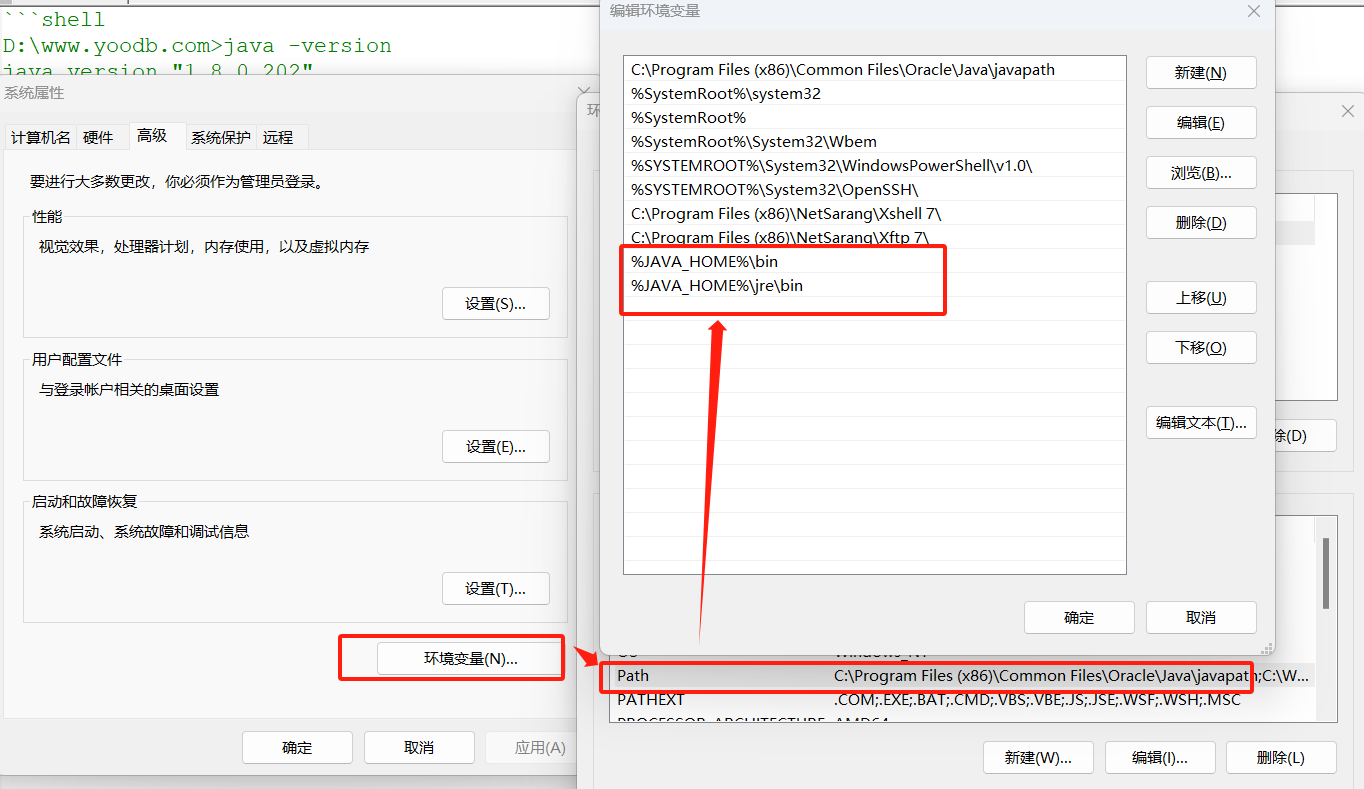Click 删除(L) for system variables
Screen dimensions: 1364x789
pyautogui.click(x=1281, y=757)
